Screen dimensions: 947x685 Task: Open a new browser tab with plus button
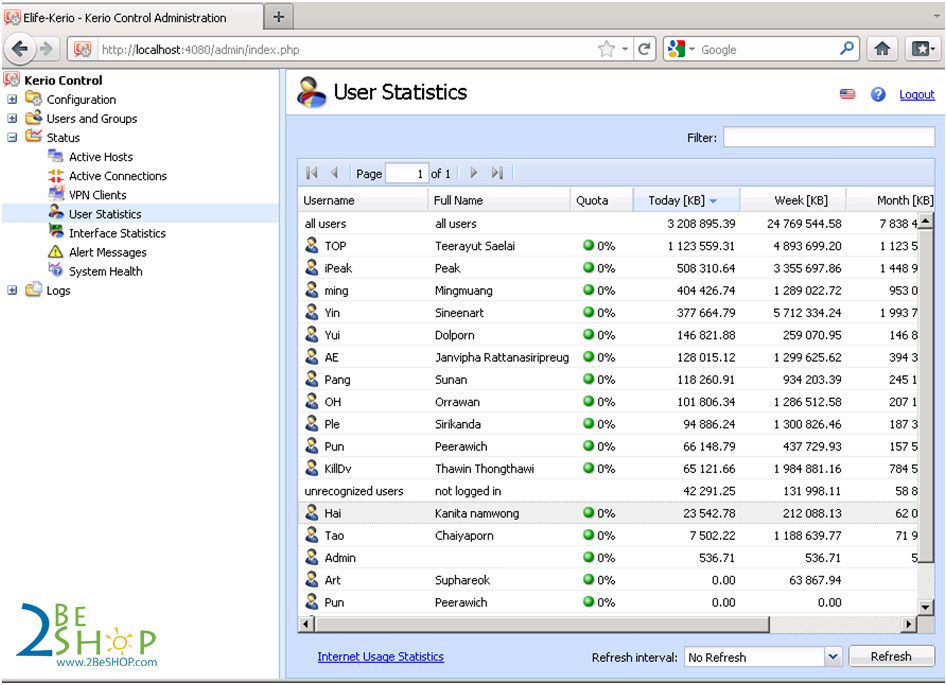click(278, 17)
